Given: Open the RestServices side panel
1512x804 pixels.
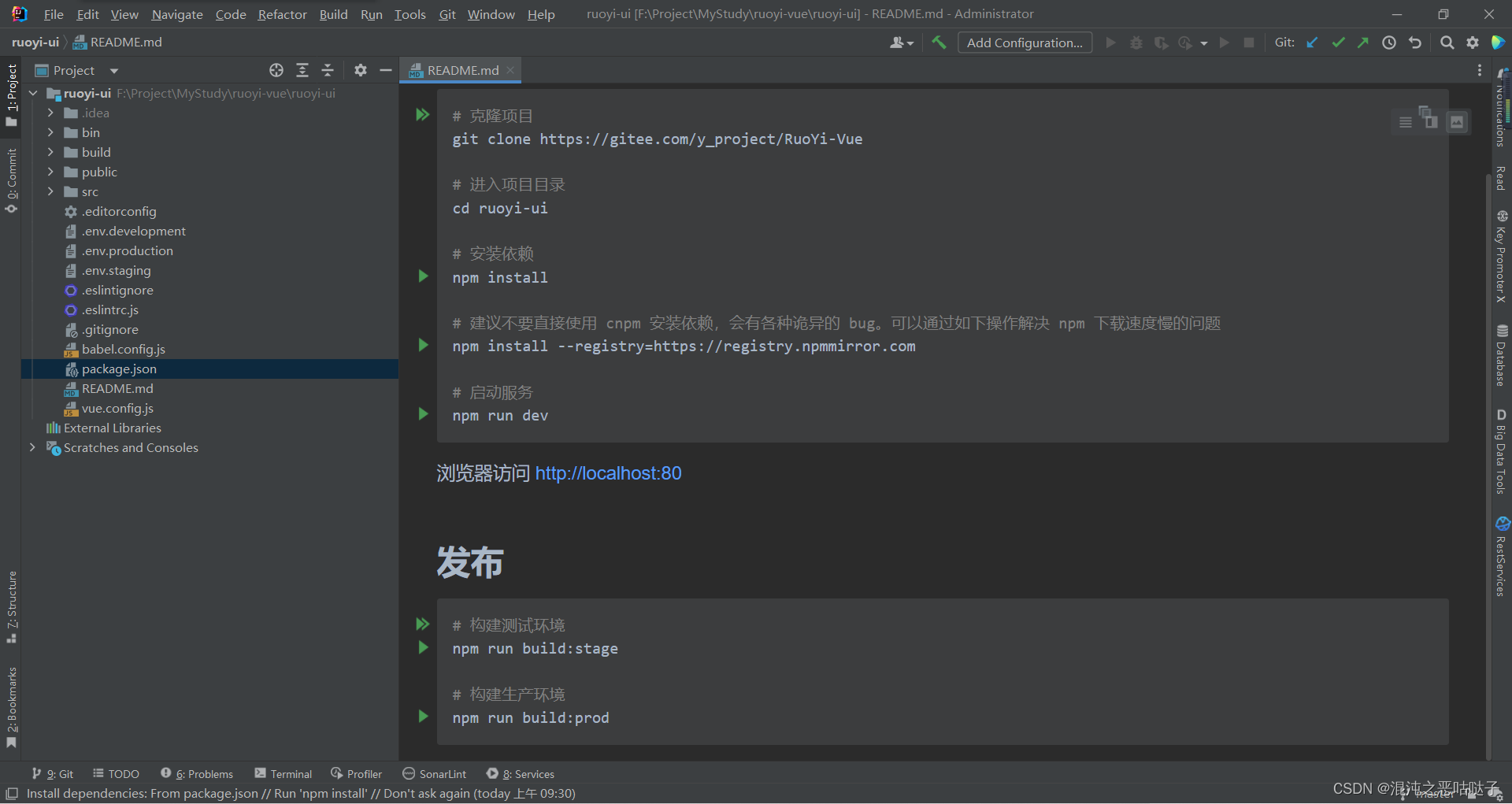Looking at the screenshot, I should point(1502,556).
